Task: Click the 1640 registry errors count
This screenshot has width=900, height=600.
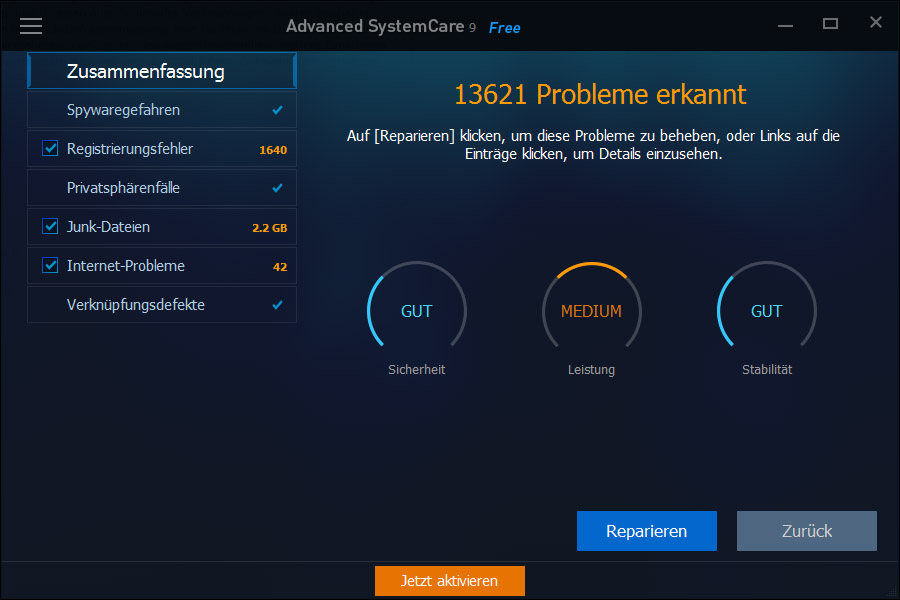Action: (273, 150)
